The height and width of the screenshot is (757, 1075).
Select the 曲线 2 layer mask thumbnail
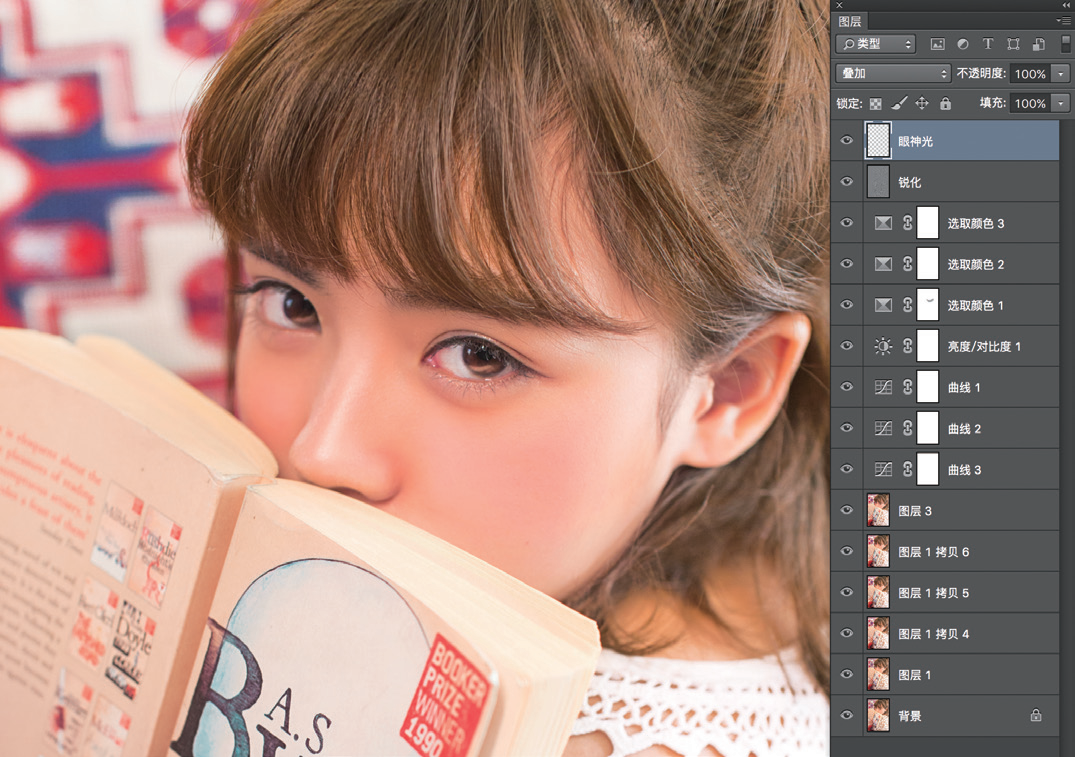(928, 429)
